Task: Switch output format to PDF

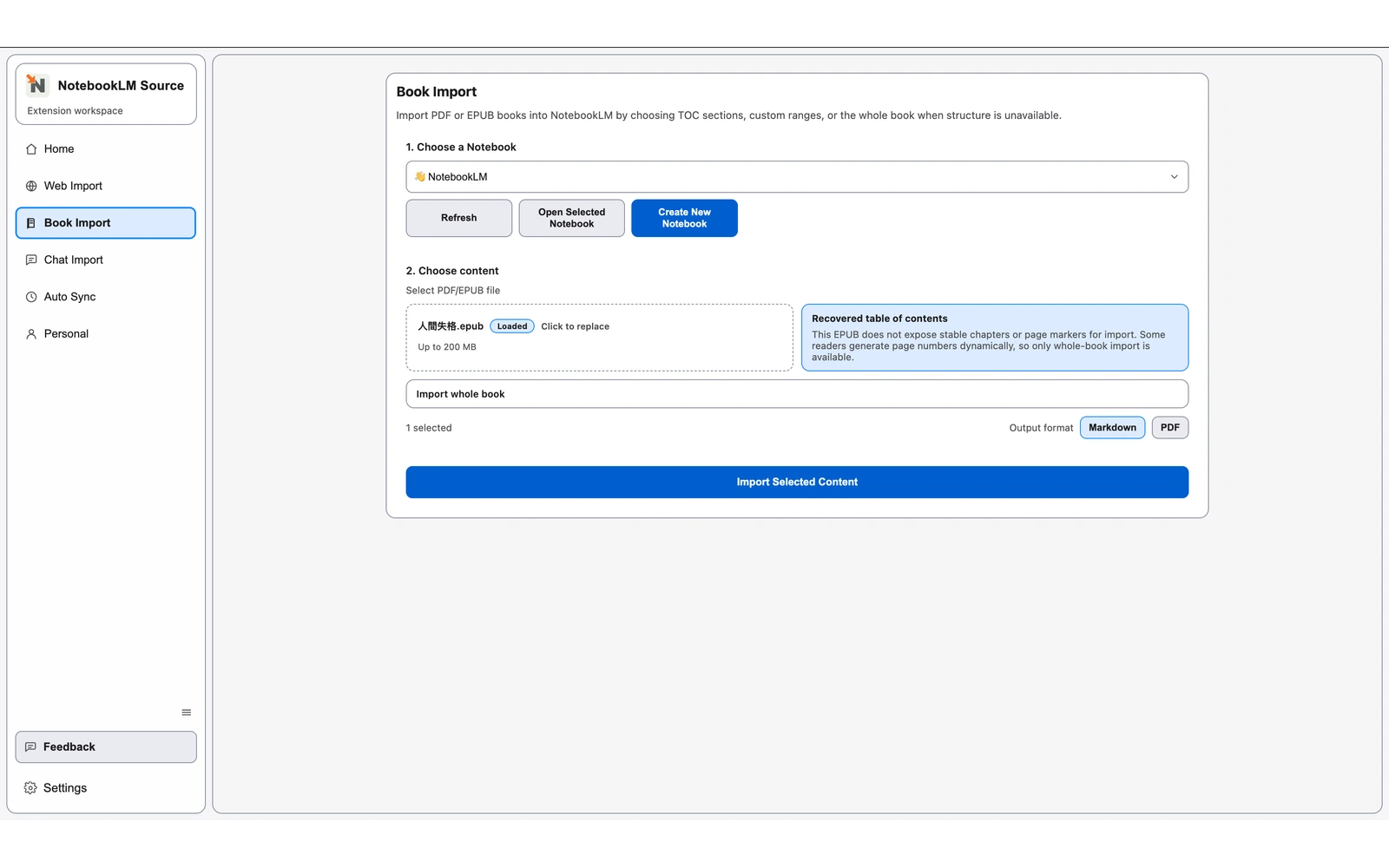Action: pos(1169,428)
